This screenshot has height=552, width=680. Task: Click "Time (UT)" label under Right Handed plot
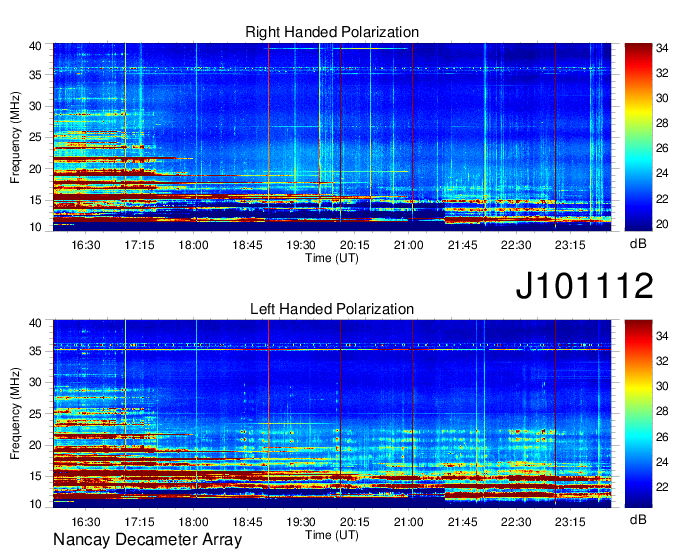point(332,258)
